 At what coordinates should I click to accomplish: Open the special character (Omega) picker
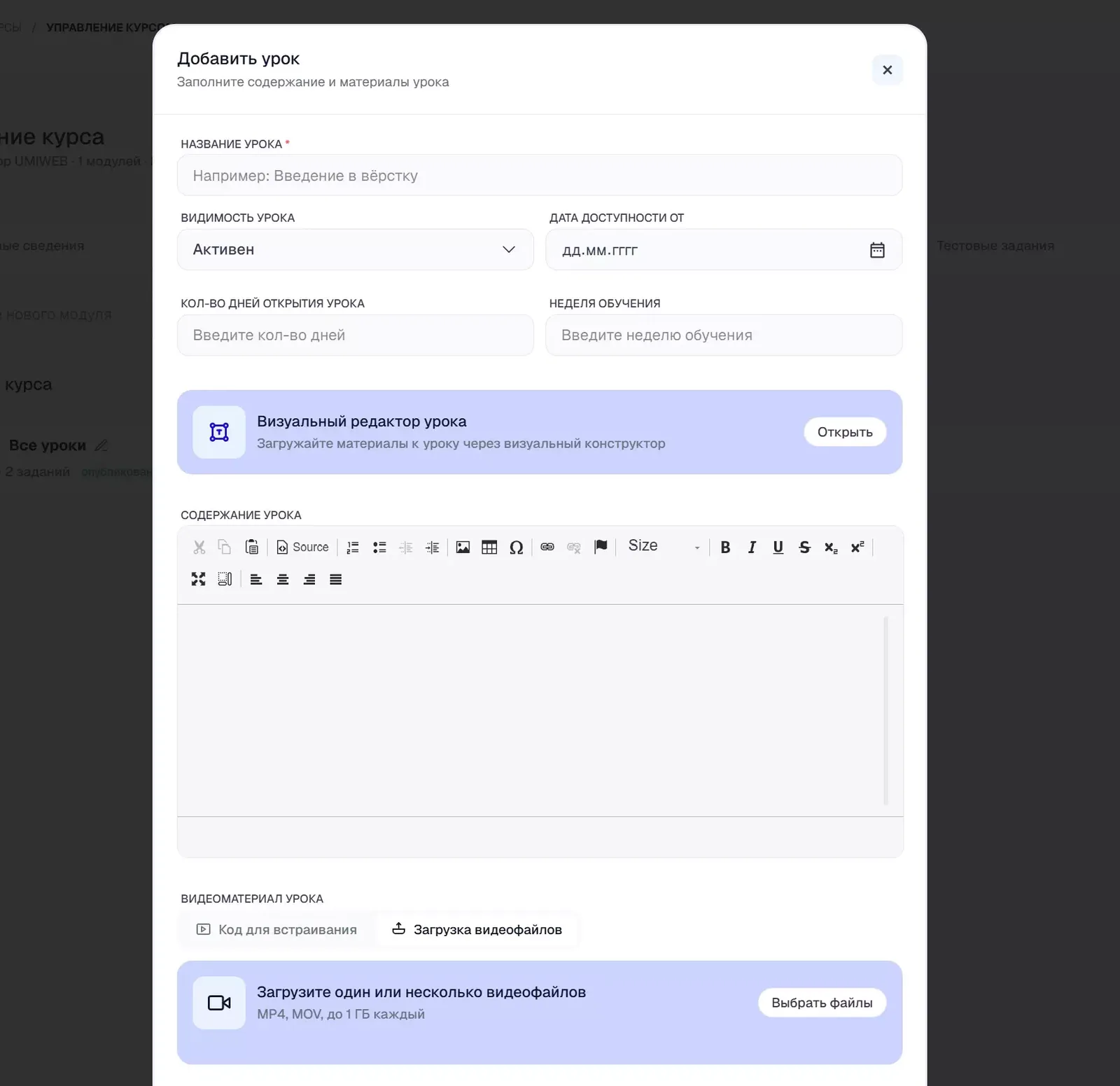click(x=517, y=548)
